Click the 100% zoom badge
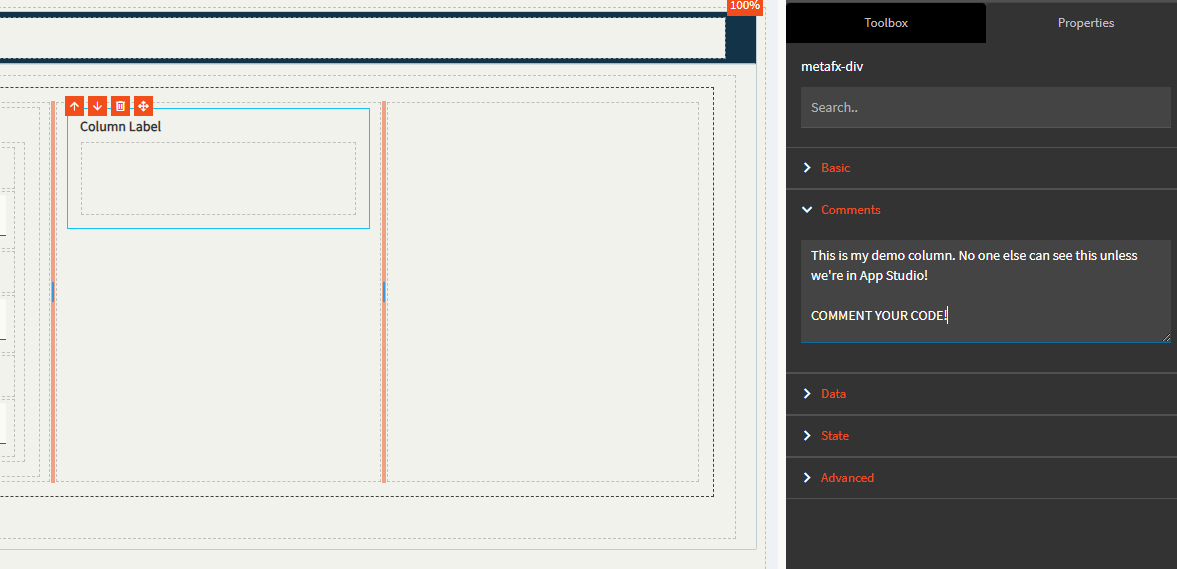The width and height of the screenshot is (1177, 569). (x=745, y=6)
